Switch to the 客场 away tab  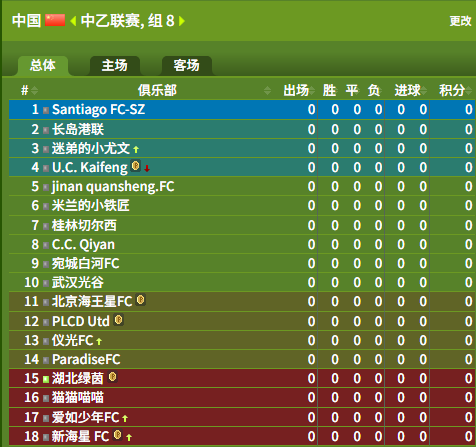(187, 65)
